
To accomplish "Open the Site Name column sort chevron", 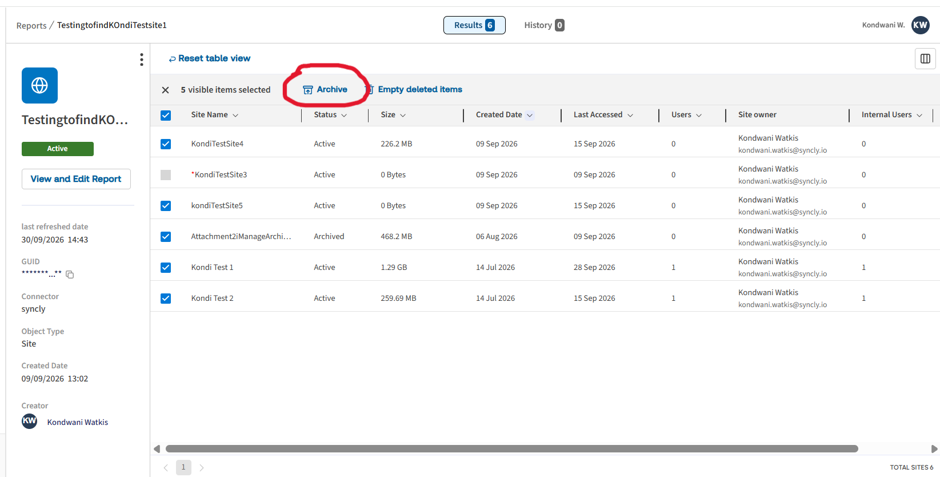I will pos(235,115).
